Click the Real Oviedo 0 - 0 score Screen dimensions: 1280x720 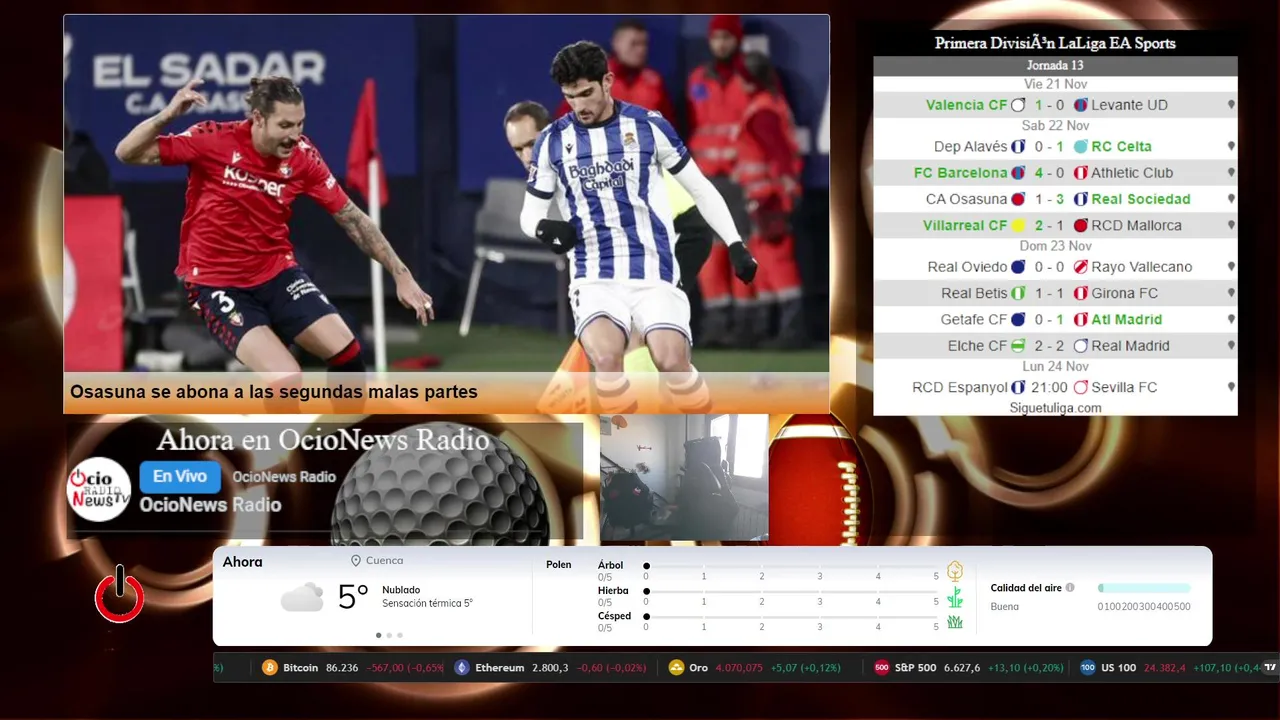1049,267
